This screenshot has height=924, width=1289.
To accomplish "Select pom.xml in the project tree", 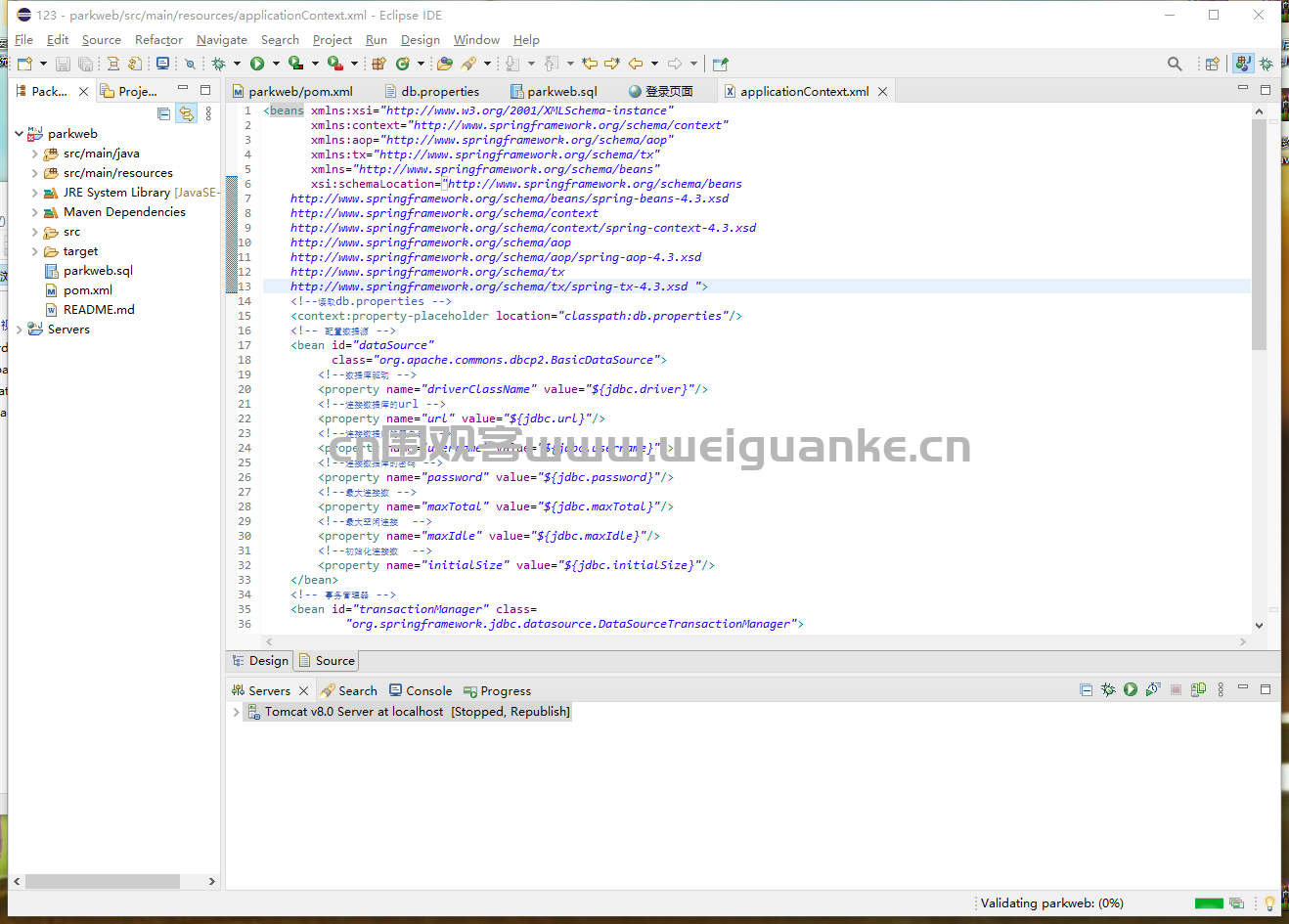I will [88, 290].
